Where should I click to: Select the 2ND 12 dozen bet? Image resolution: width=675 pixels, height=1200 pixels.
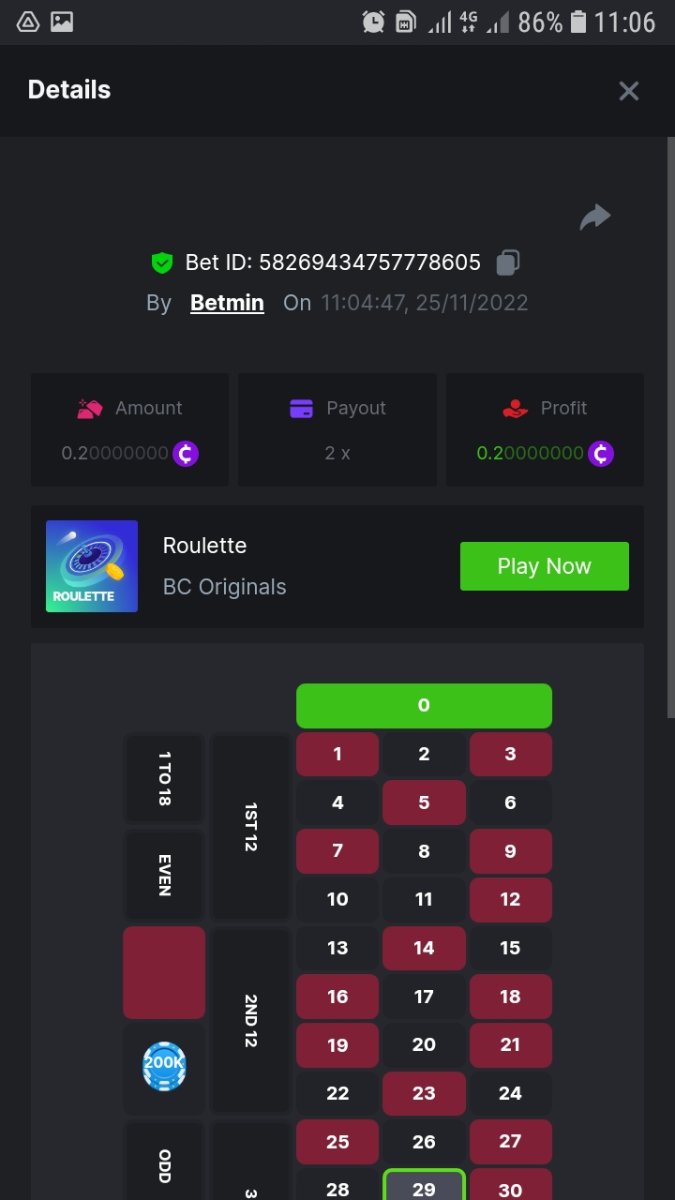coord(251,1020)
